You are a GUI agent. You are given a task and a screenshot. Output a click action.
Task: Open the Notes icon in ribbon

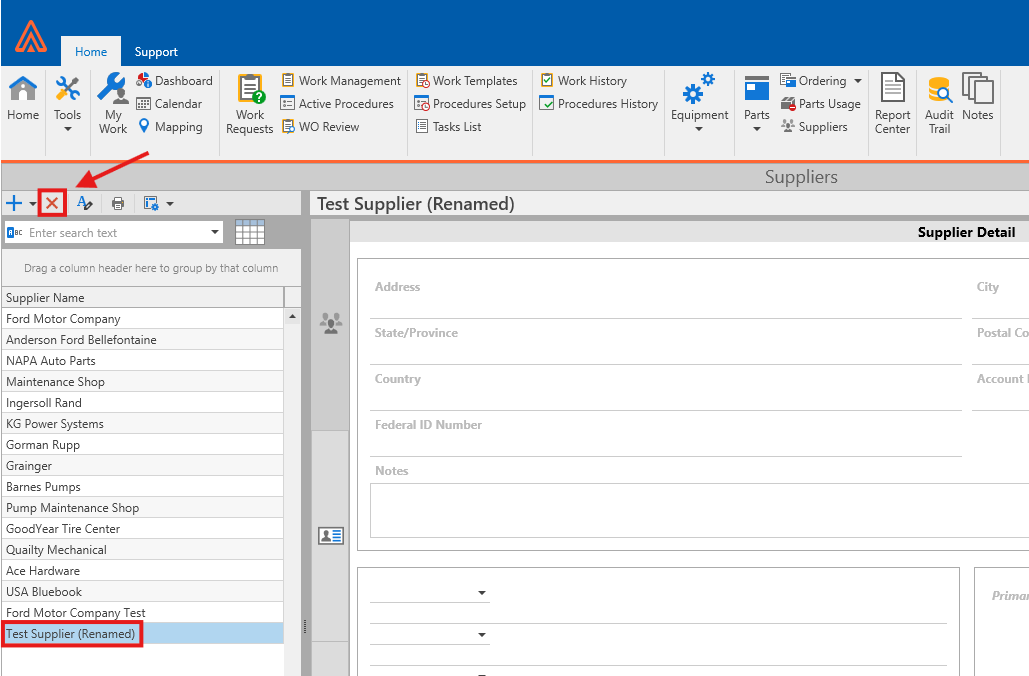(977, 98)
